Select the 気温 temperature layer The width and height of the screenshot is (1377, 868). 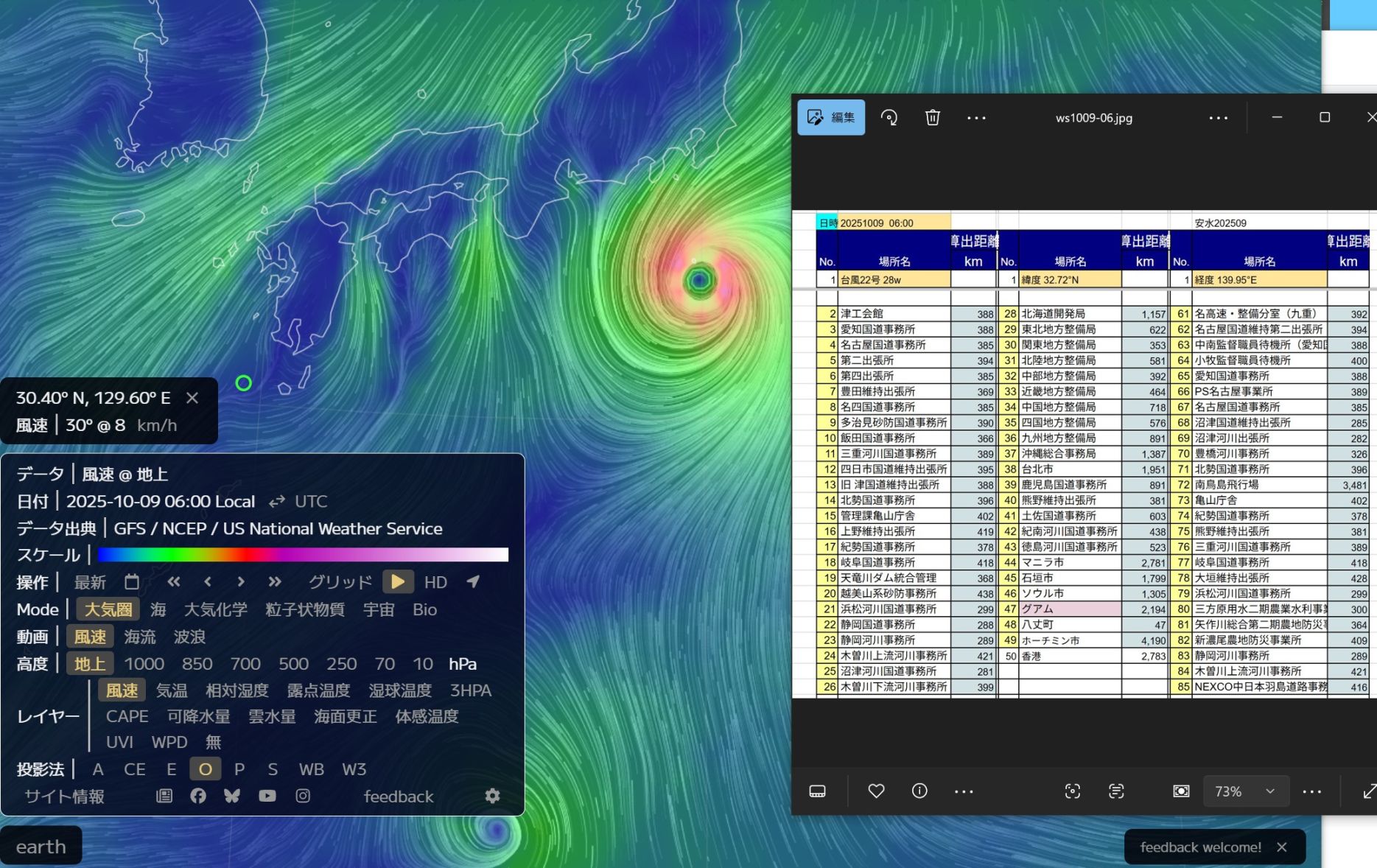(172, 690)
